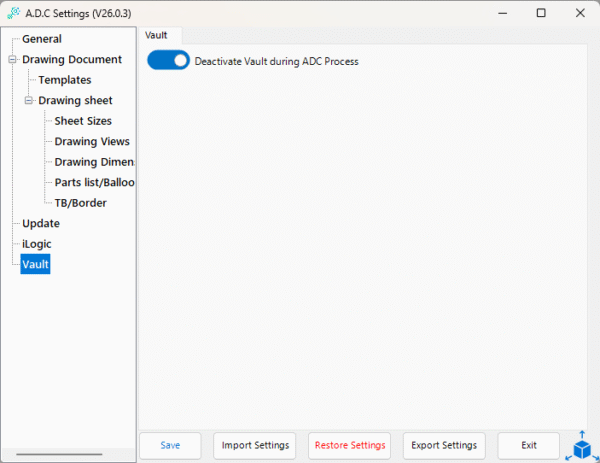The image size is (600, 463).
Task: Open Drawing Views settings
Action: point(92,142)
